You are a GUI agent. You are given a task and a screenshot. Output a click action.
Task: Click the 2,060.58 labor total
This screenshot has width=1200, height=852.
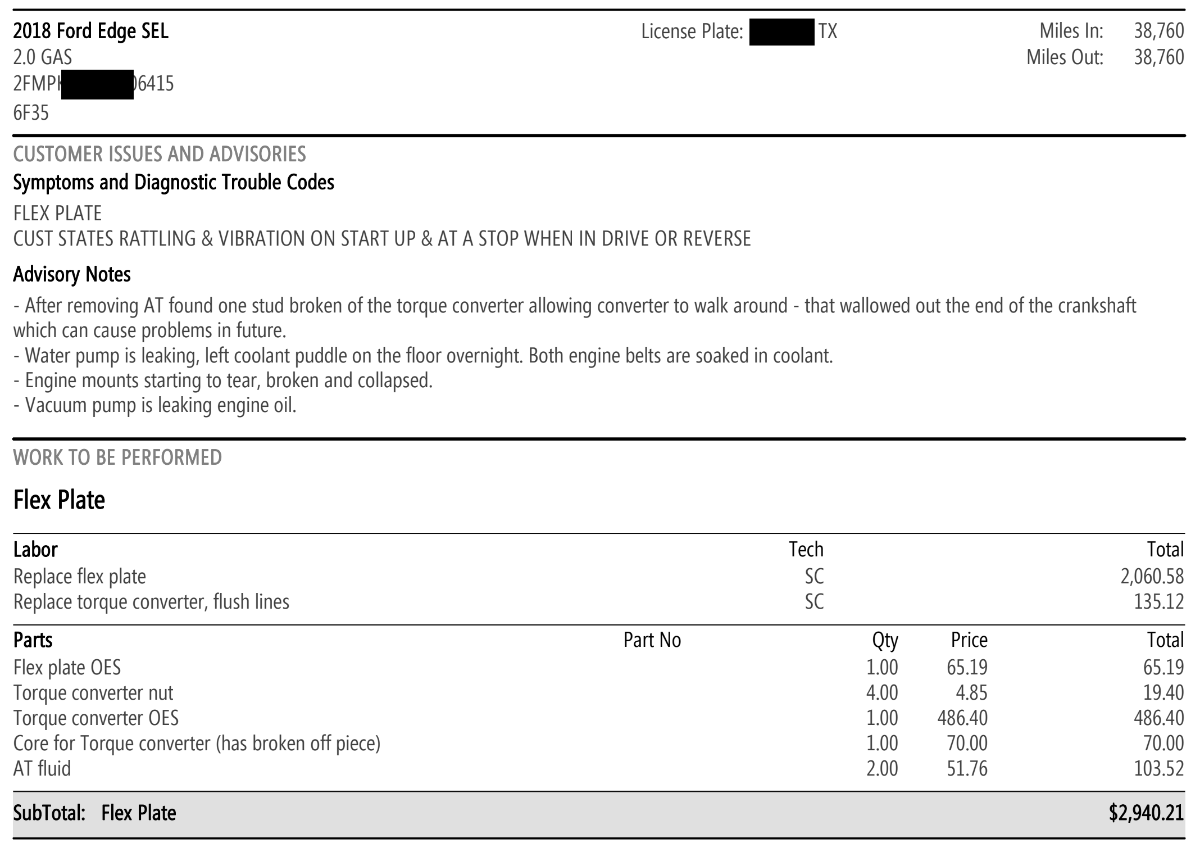point(1153,577)
